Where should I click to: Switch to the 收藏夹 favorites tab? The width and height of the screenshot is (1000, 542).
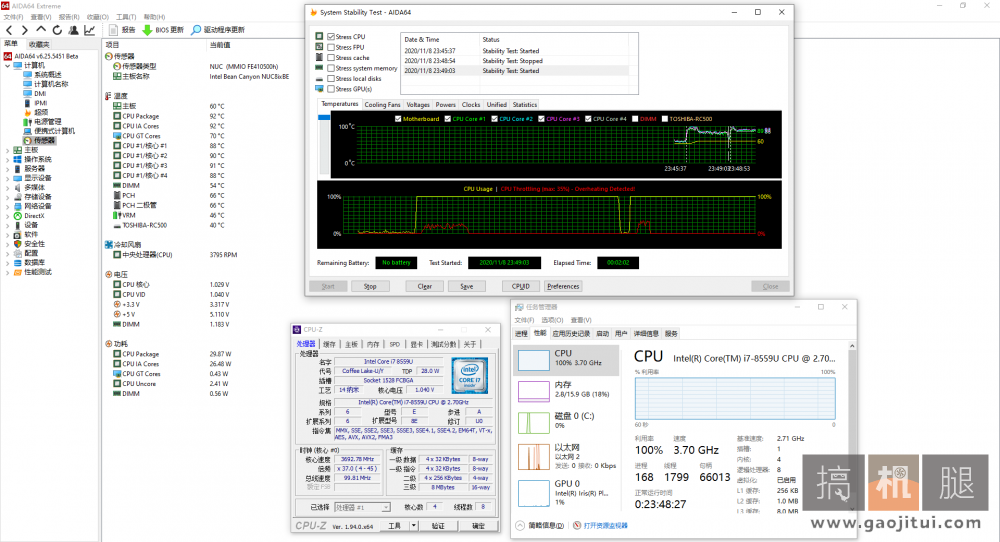tap(38, 45)
